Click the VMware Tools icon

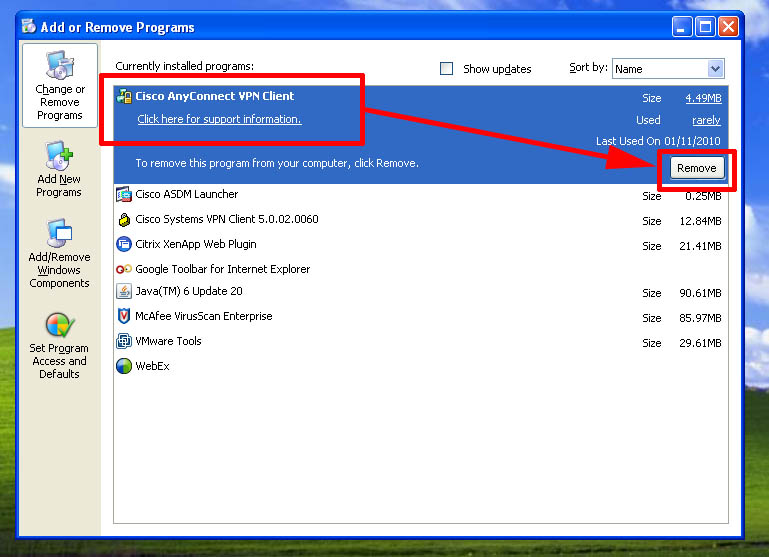point(124,341)
